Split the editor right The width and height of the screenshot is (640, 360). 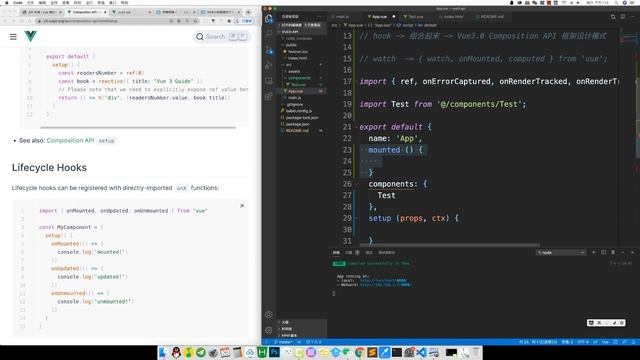coord(623,17)
